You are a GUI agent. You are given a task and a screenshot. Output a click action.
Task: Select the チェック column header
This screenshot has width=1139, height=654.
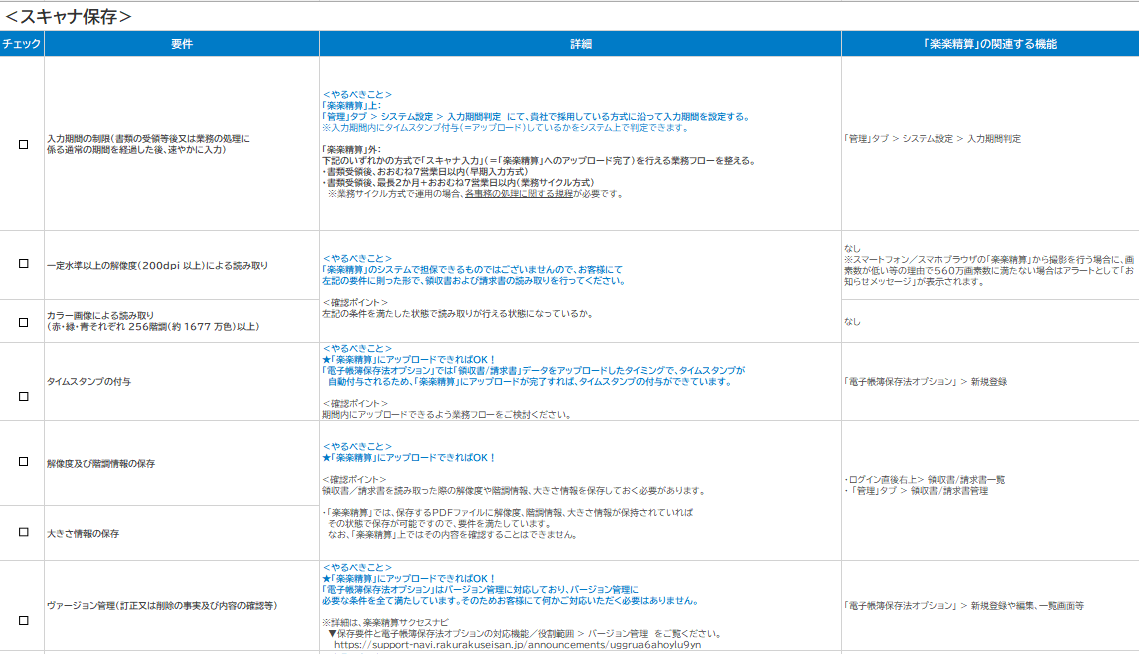coord(22,44)
